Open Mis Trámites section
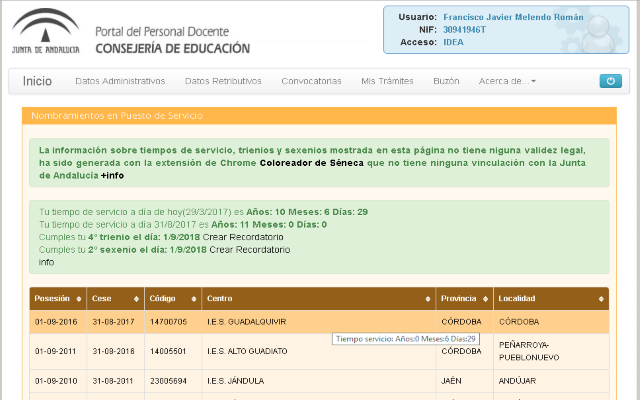 pos(387,81)
